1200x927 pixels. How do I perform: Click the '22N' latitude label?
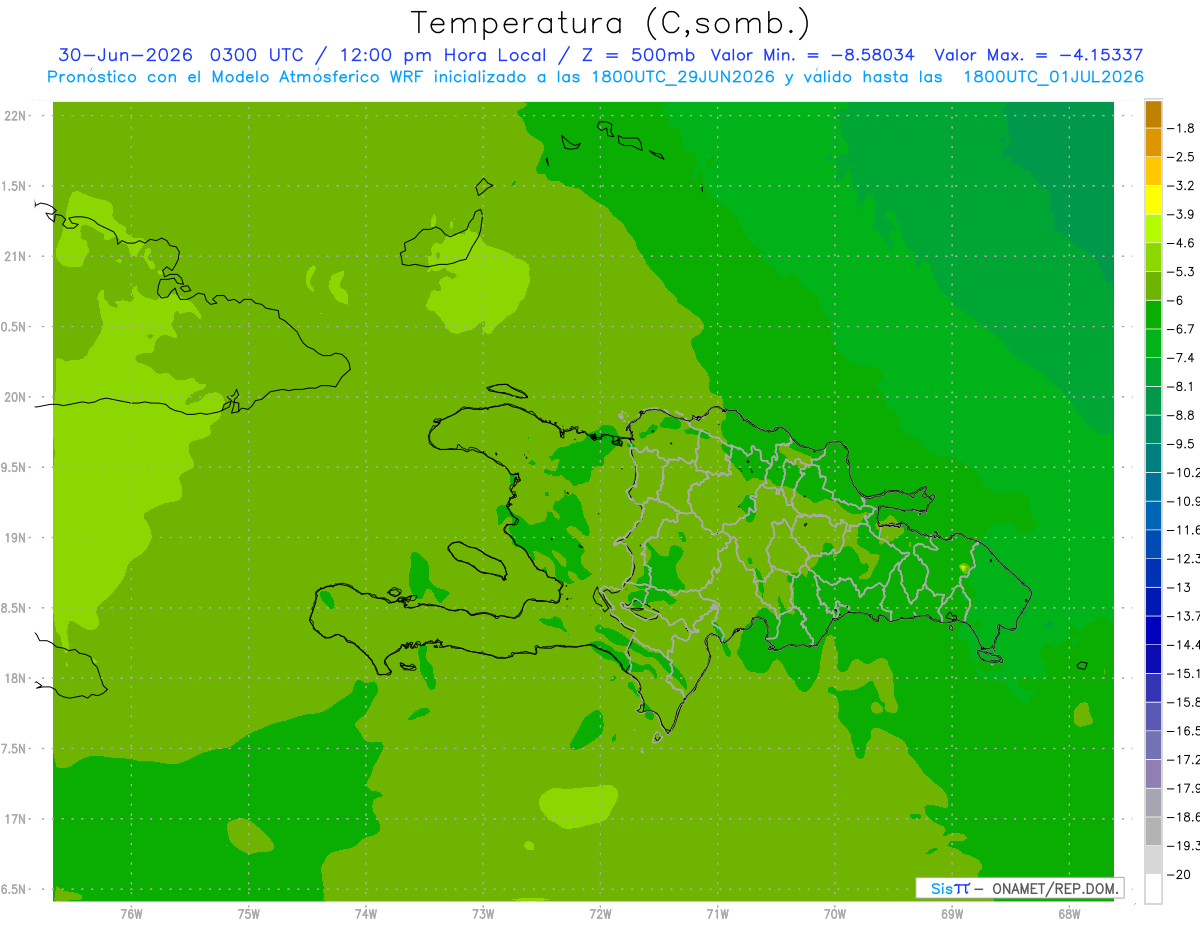[x=15, y=116]
